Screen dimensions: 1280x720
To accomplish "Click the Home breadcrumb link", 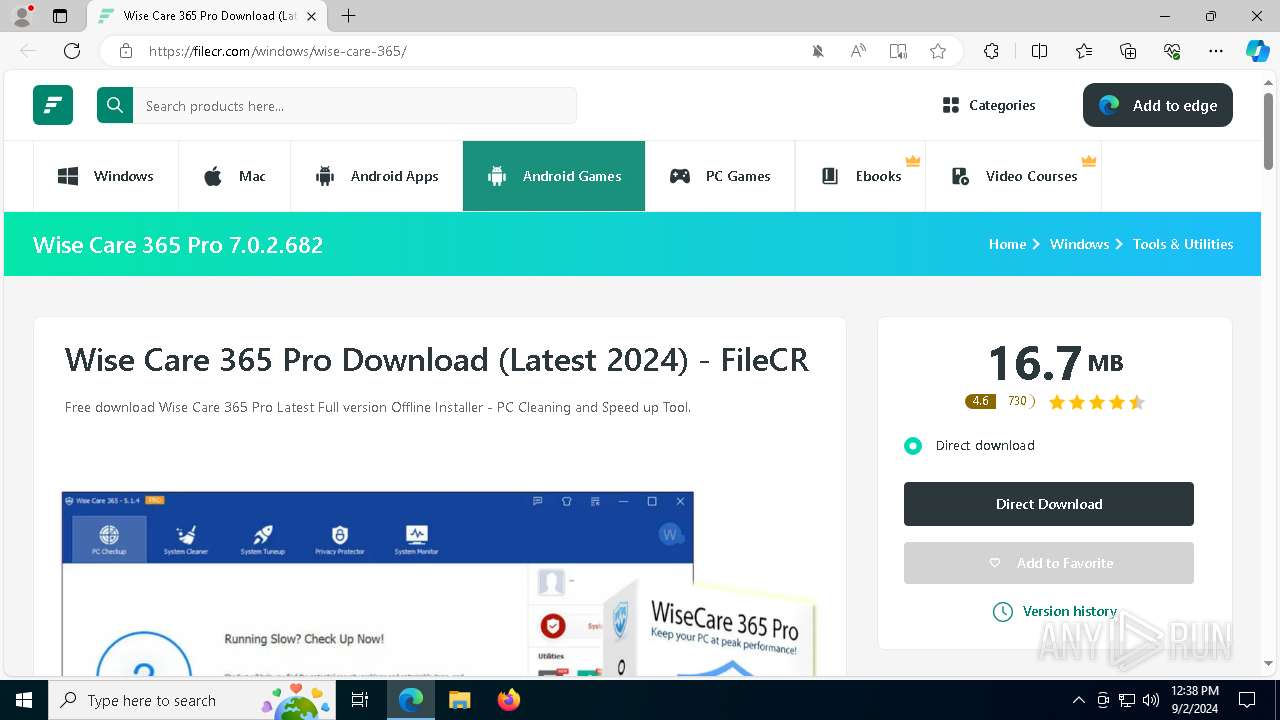I will click(1007, 244).
